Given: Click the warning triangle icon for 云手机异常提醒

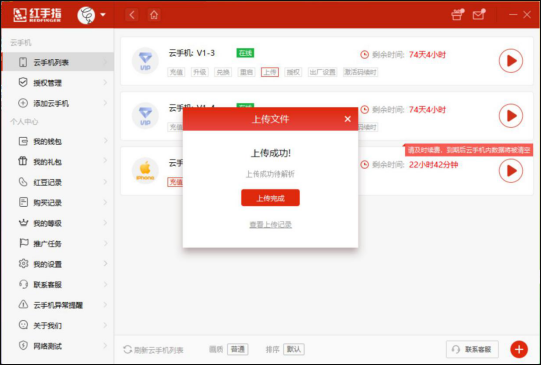Looking at the screenshot, I should pos(23,305).
